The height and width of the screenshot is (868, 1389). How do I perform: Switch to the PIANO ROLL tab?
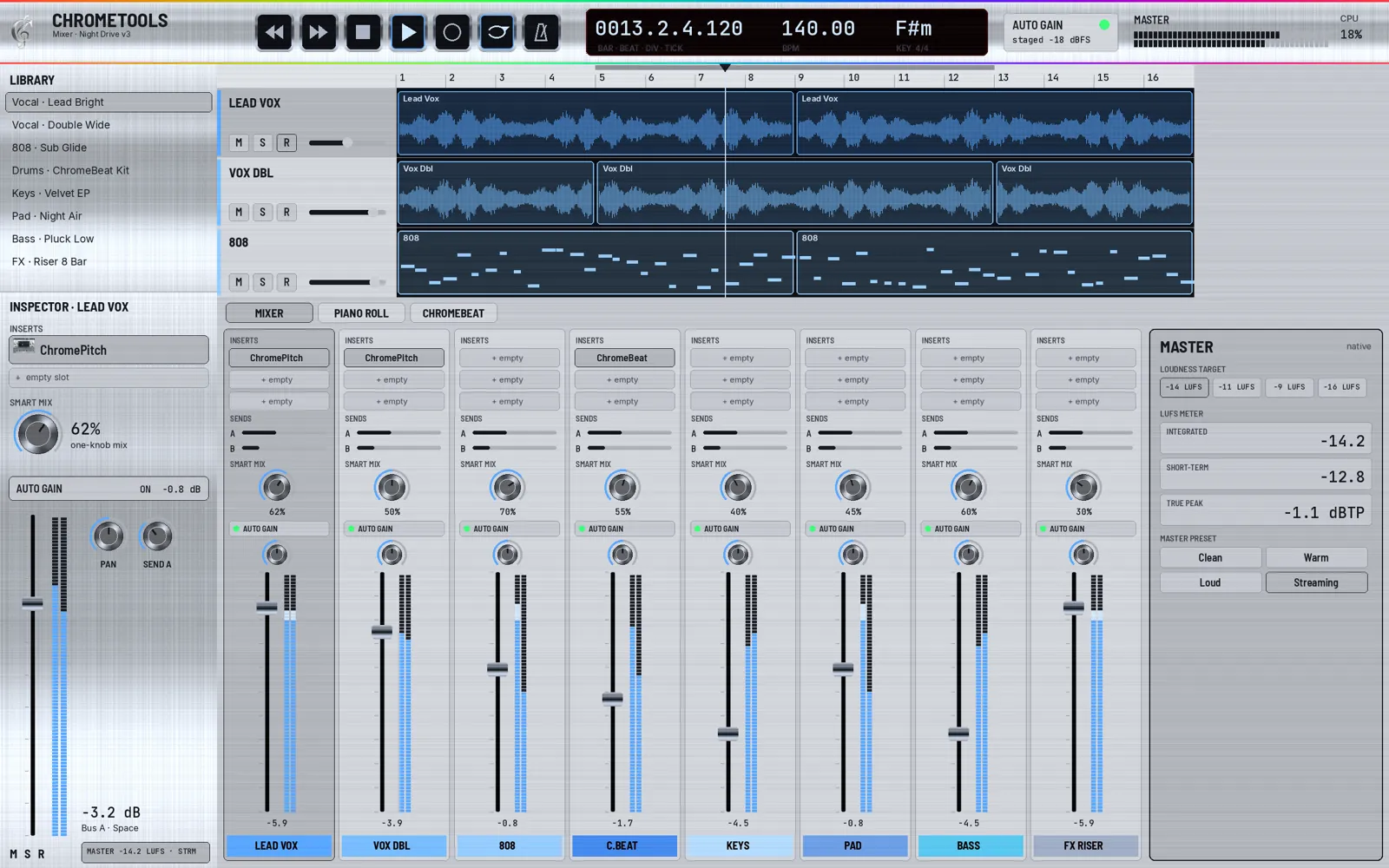click(x=361, y=313)
